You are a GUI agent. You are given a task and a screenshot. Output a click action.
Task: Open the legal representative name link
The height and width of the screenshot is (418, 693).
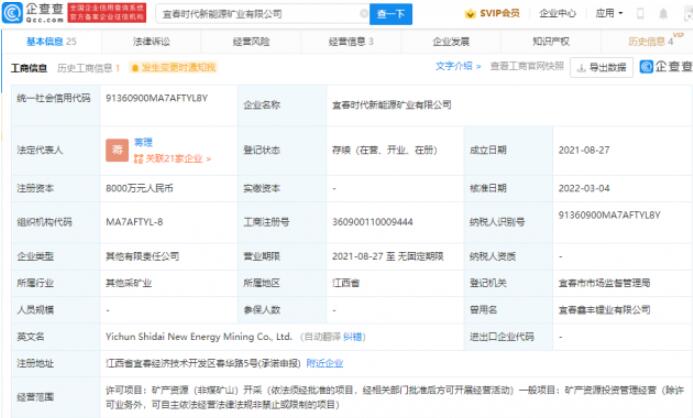pyautogui.click(x=143, y=142)
